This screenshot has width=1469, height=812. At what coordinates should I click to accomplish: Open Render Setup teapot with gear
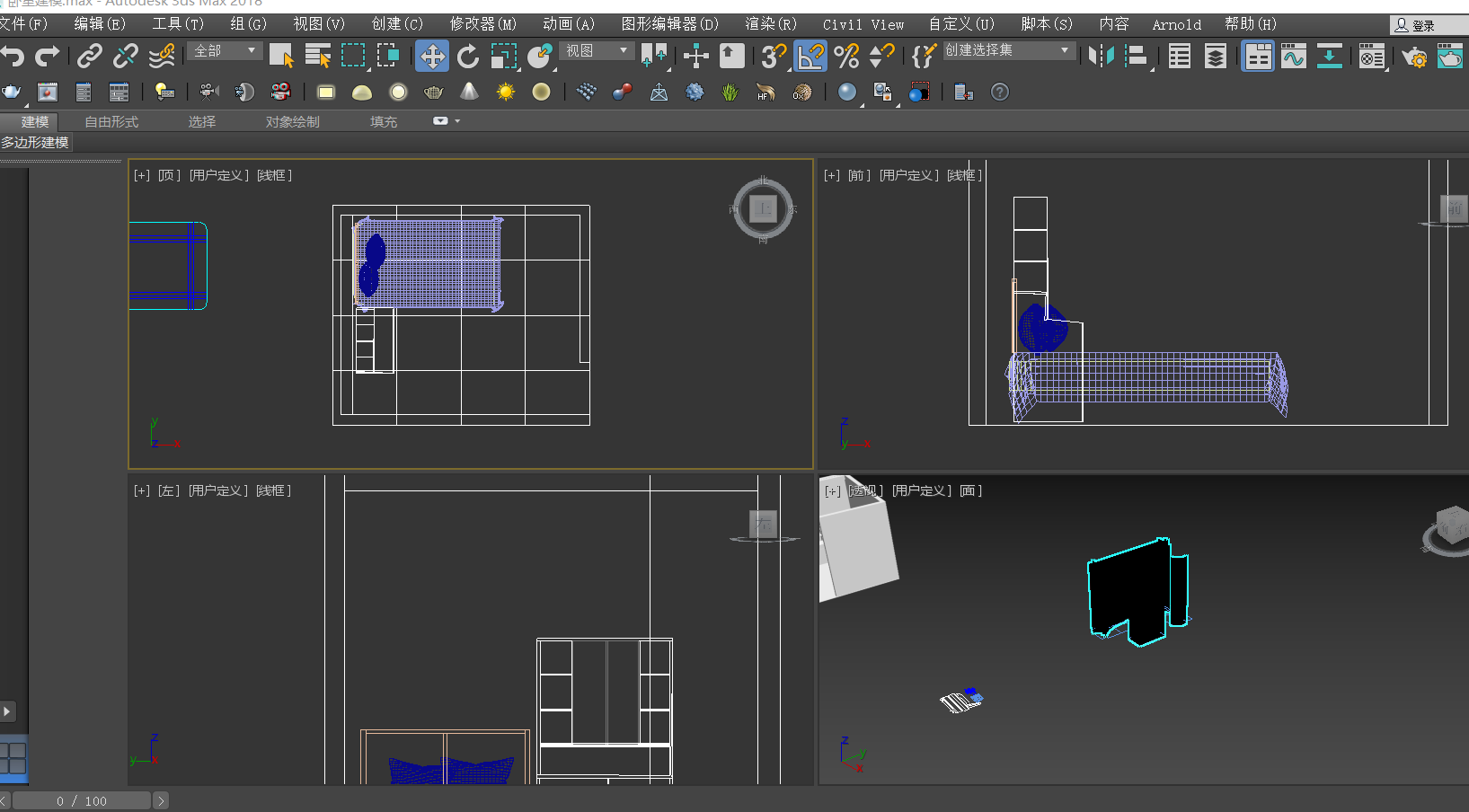point(1414,57)
